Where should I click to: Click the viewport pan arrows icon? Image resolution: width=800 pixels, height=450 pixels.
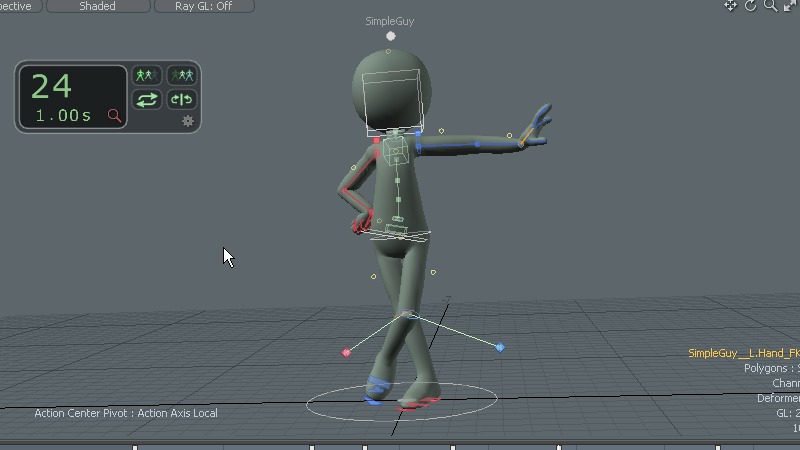pos(731,6)
